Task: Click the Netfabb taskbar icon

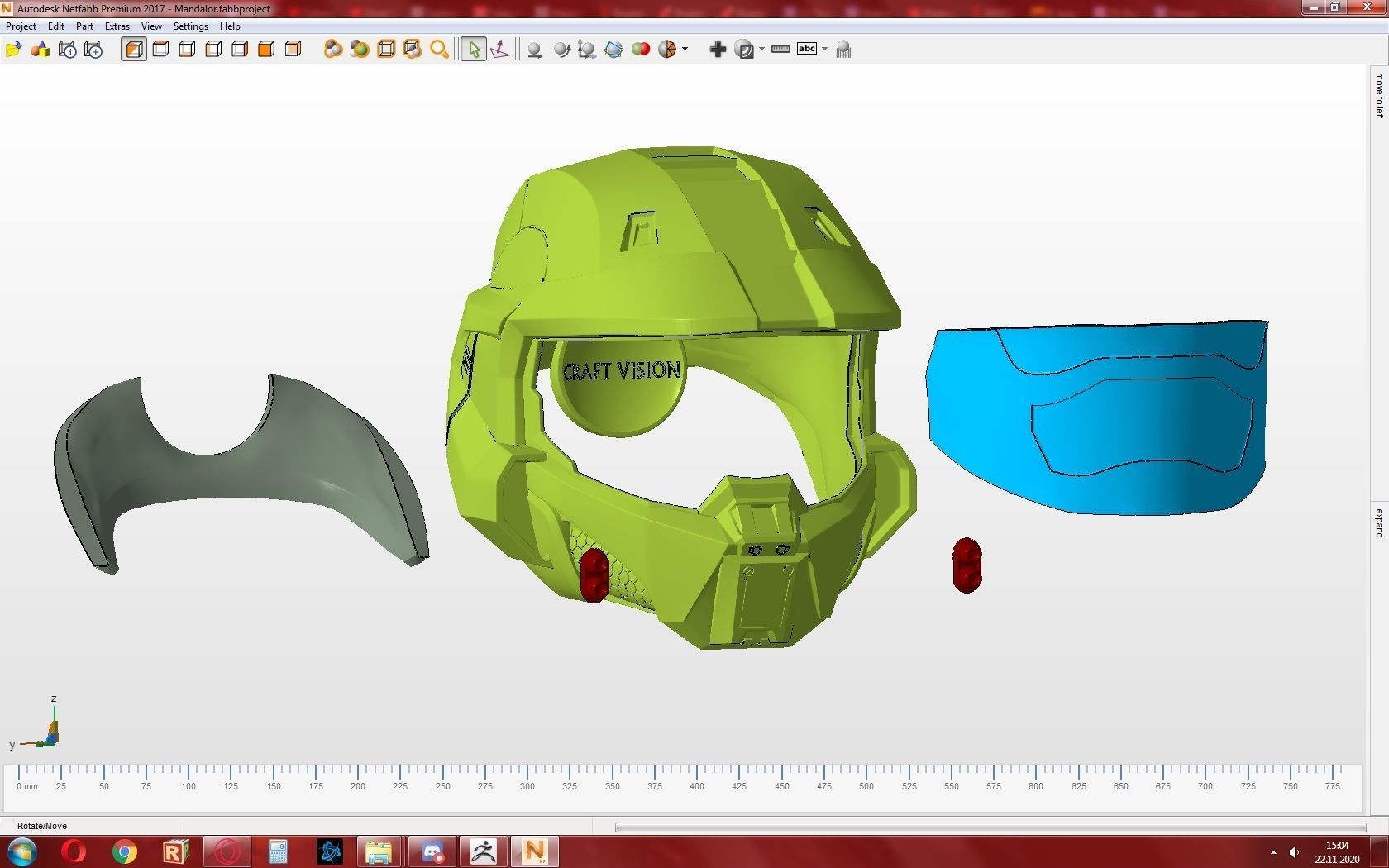Action: [x=534, y=851]
